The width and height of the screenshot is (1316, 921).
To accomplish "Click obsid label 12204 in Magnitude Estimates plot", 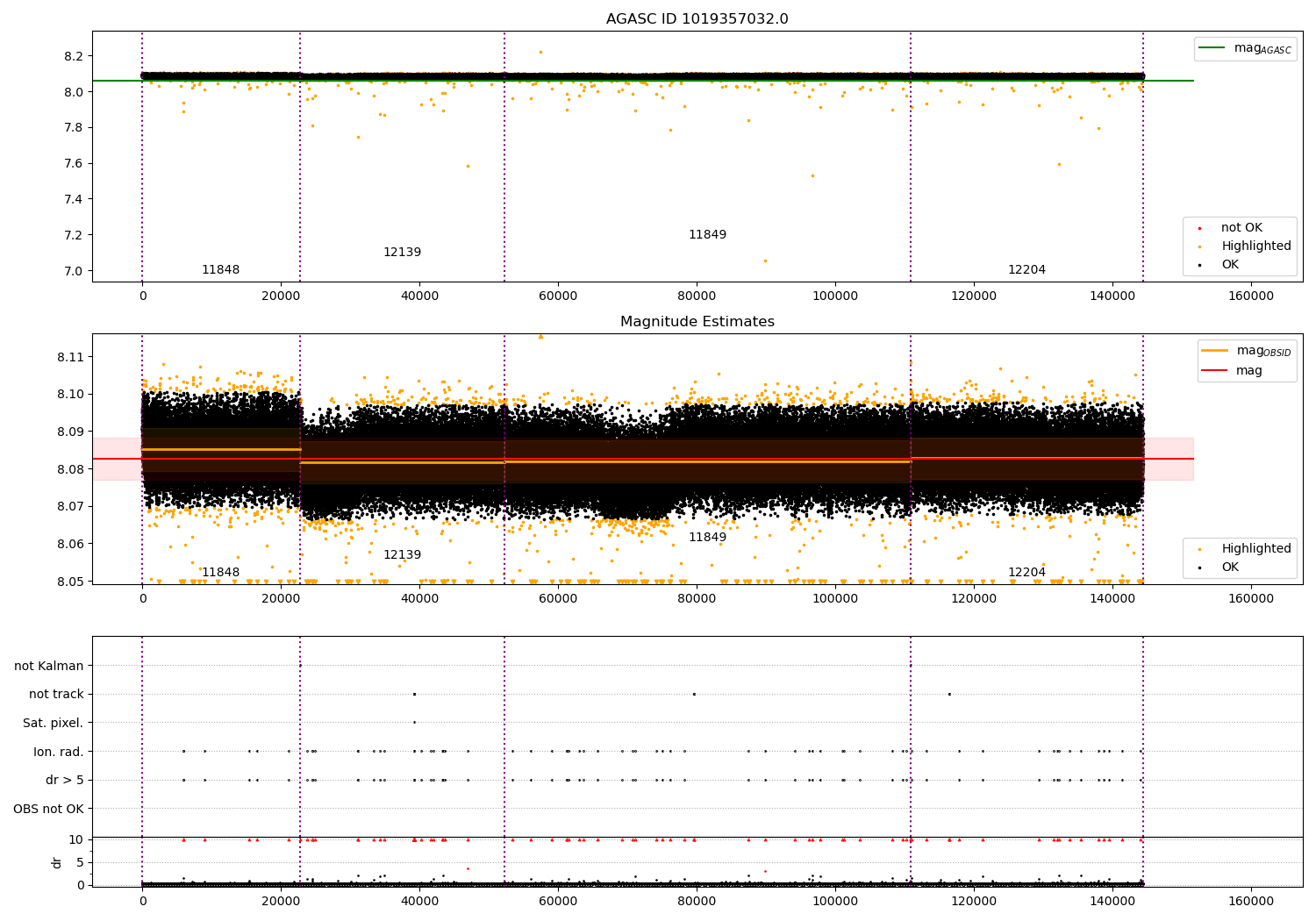I will click(1026, 573).
